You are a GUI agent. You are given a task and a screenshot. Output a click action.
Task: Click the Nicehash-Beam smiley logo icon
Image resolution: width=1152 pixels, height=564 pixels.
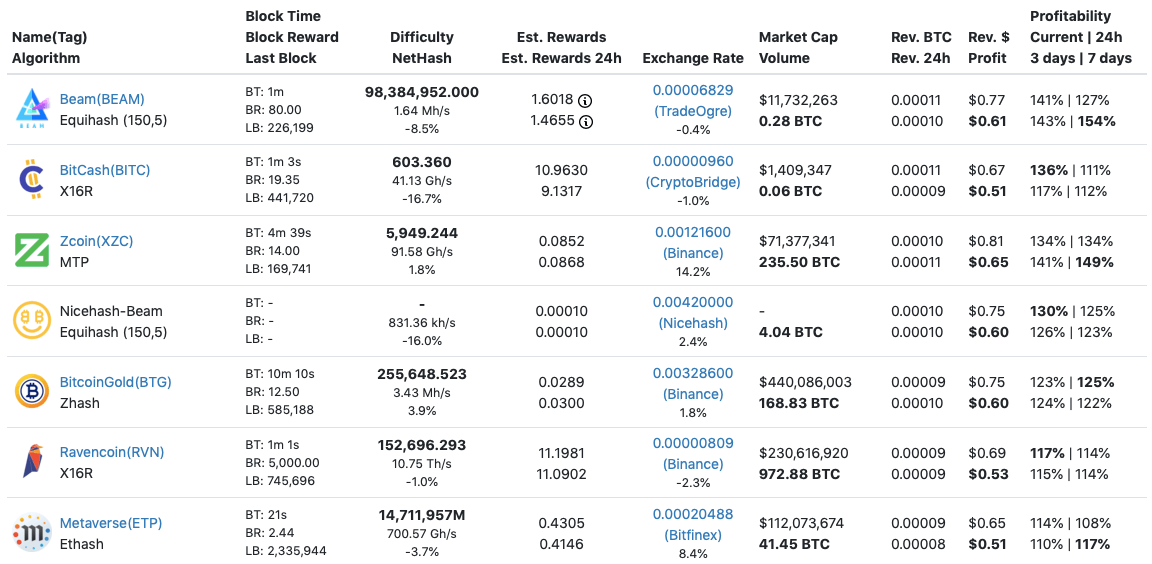point(31,321)
